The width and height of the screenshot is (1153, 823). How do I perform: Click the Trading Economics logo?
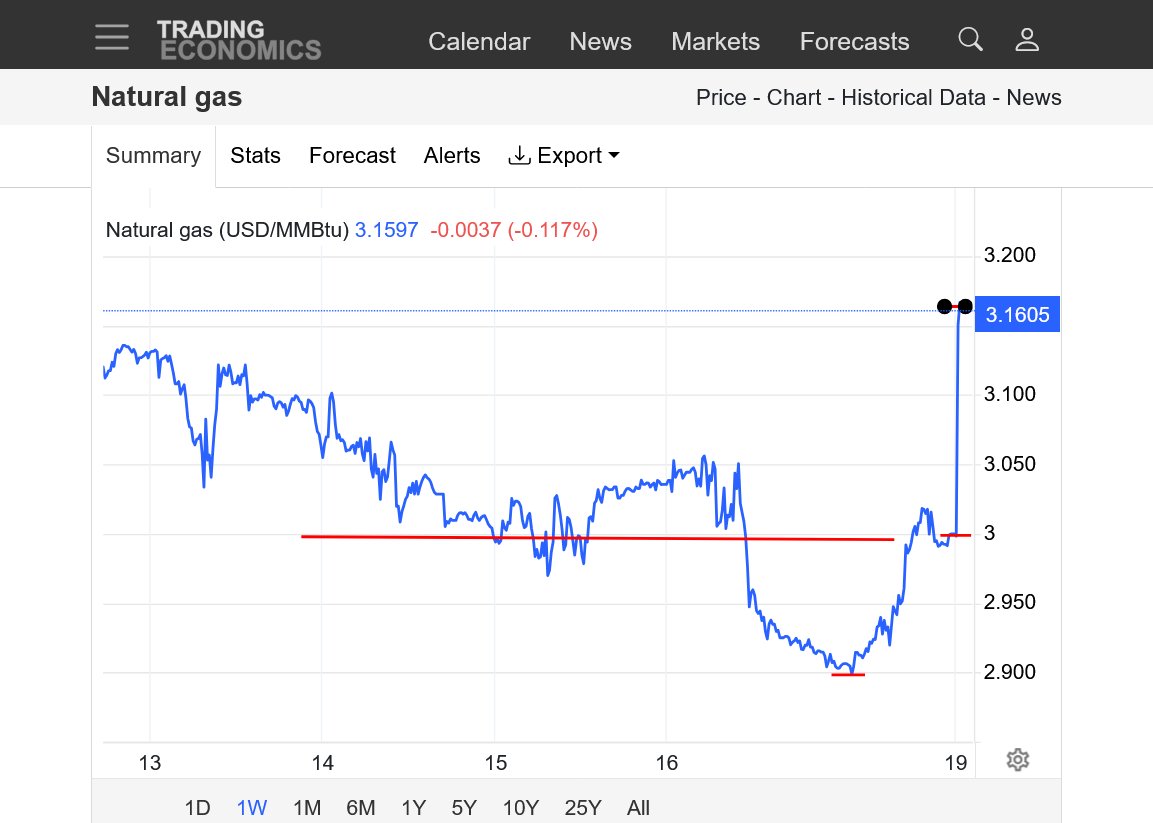click(238, 40)
